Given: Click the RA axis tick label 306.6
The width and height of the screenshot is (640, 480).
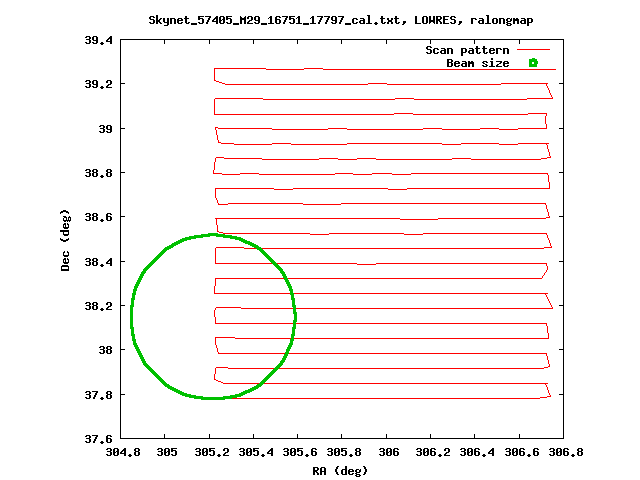Looking at the screenshot, I should [x=522, y=452].
